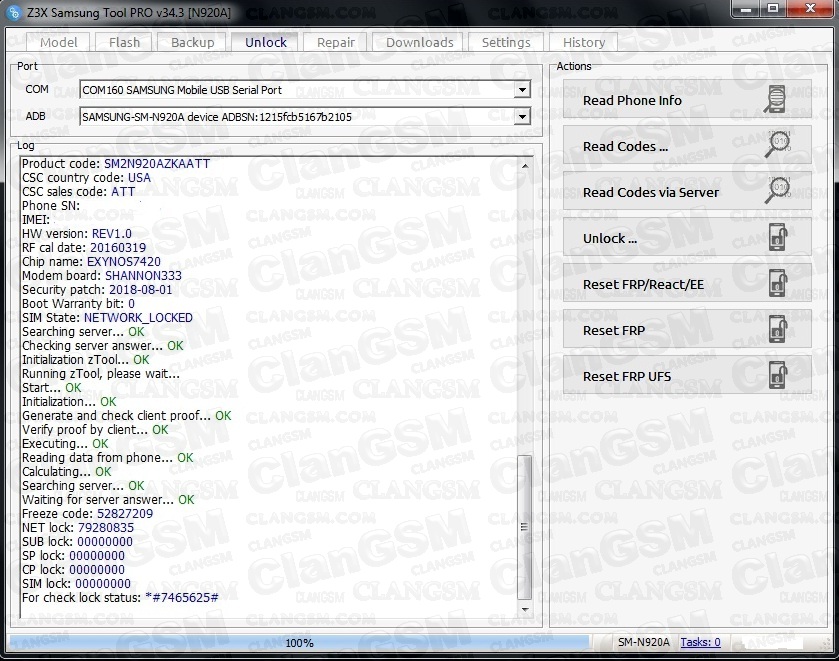Close the Z3X Samsung Tool window

coord(810,9)
